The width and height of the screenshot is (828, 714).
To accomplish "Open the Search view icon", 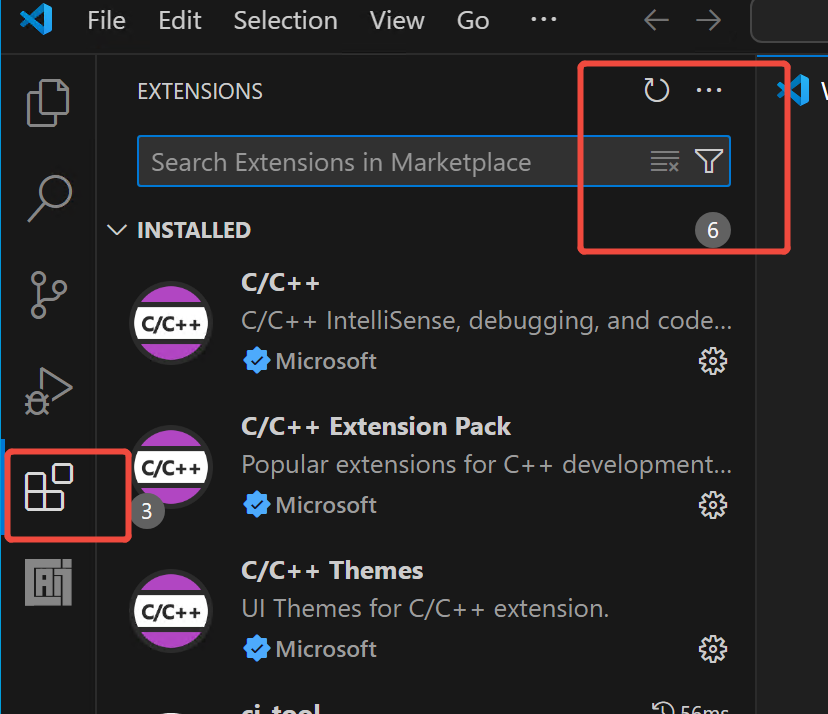I will (x=48, y=198).
